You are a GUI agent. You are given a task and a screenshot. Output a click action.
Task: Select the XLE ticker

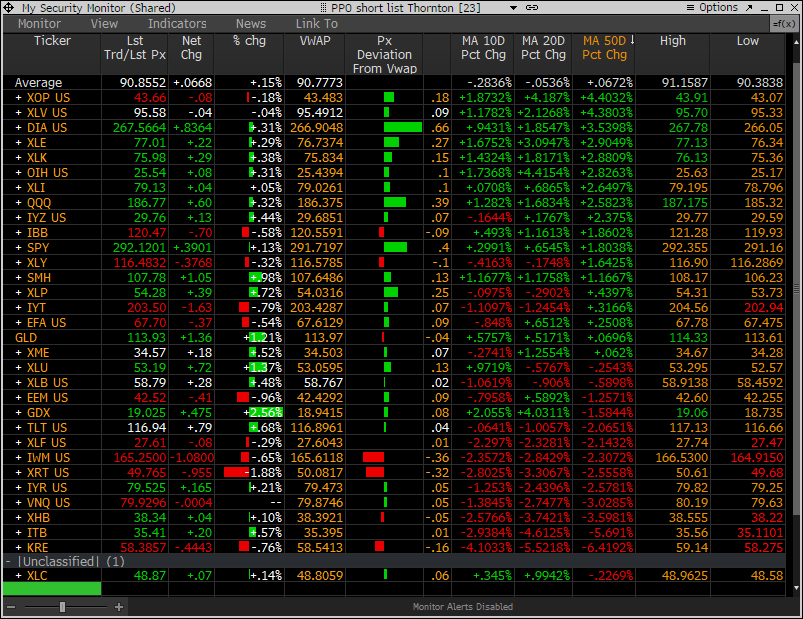point(37,143)
